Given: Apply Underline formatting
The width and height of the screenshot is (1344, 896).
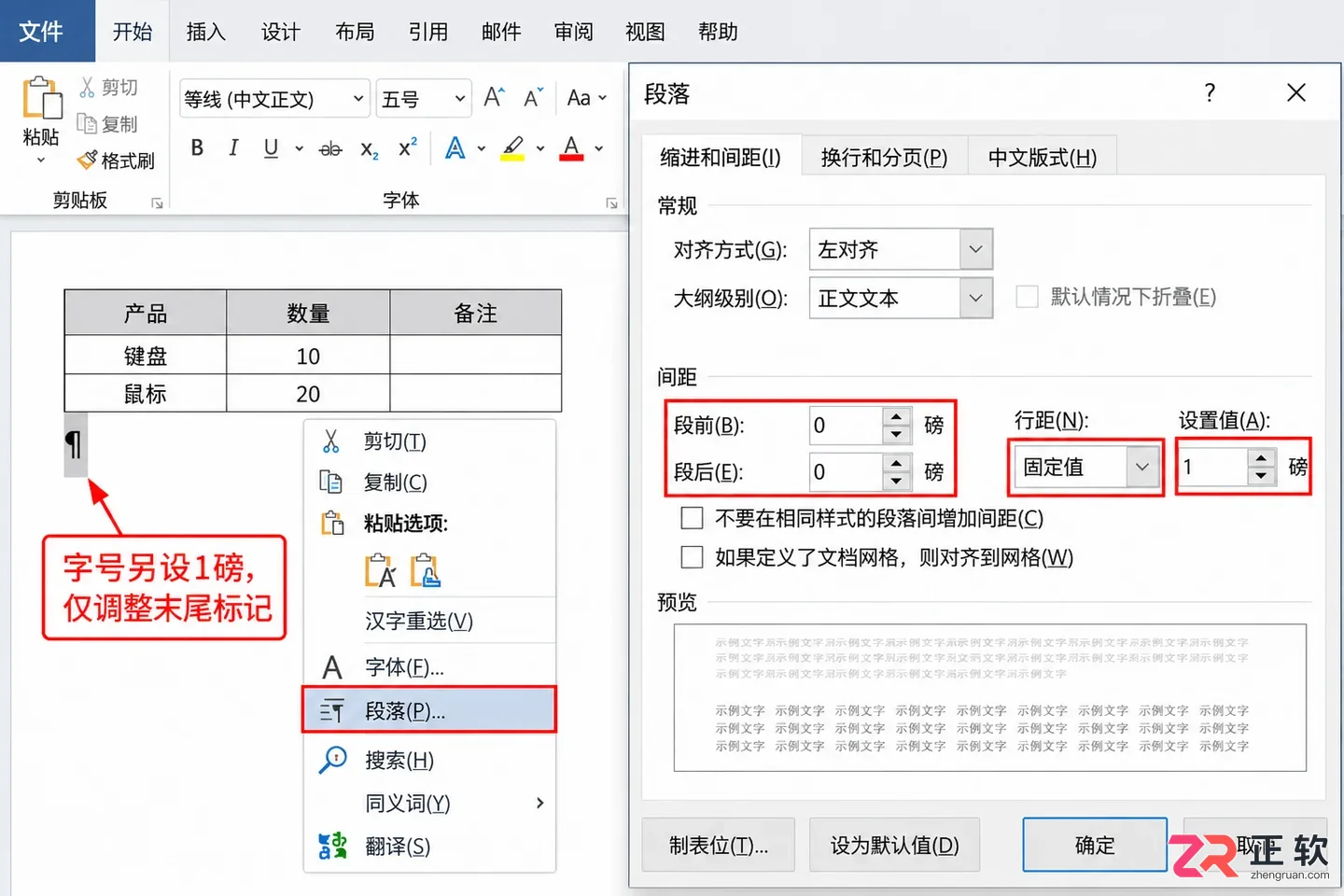Looking at the screenshot, I should click(x=271, y=147).
